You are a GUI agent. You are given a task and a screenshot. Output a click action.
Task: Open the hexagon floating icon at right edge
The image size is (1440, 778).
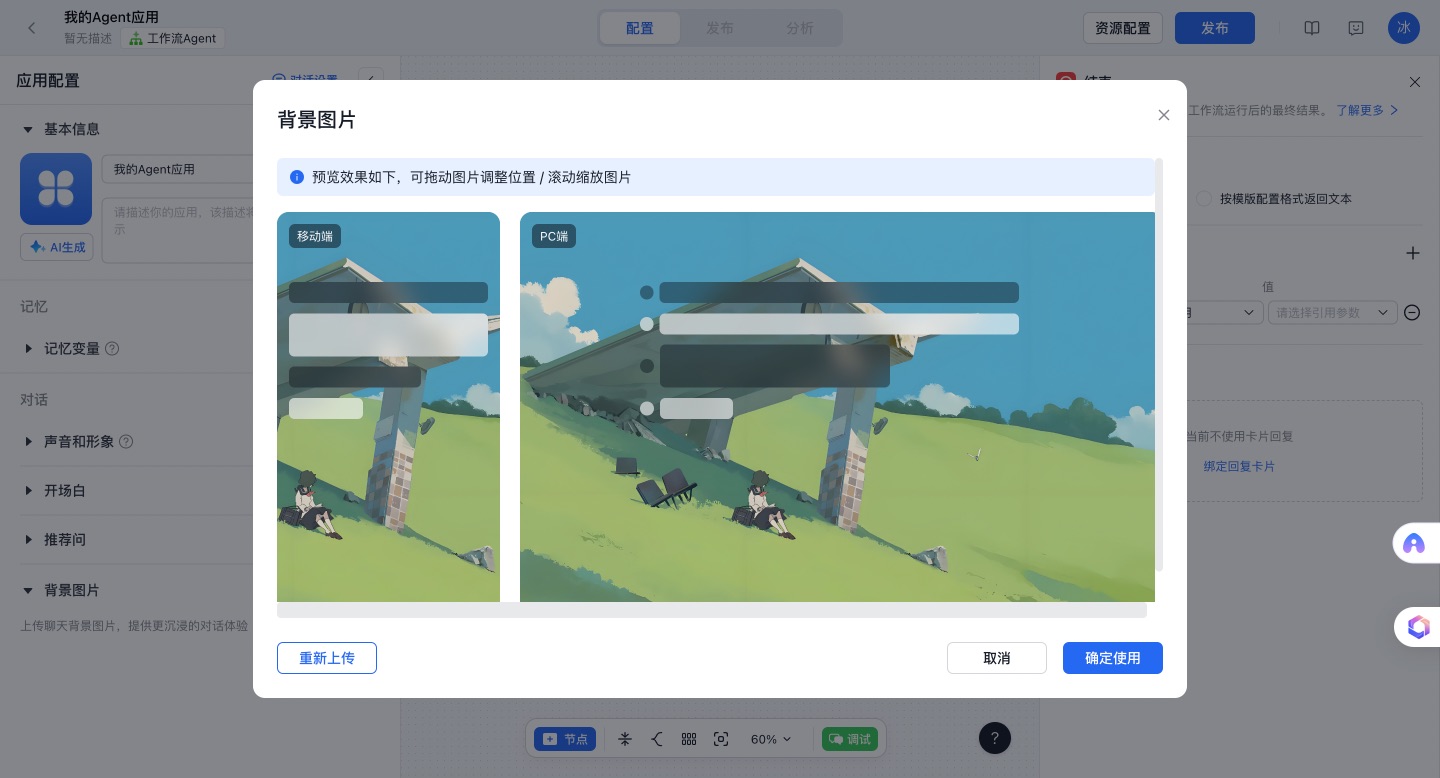click(1418, 627)
